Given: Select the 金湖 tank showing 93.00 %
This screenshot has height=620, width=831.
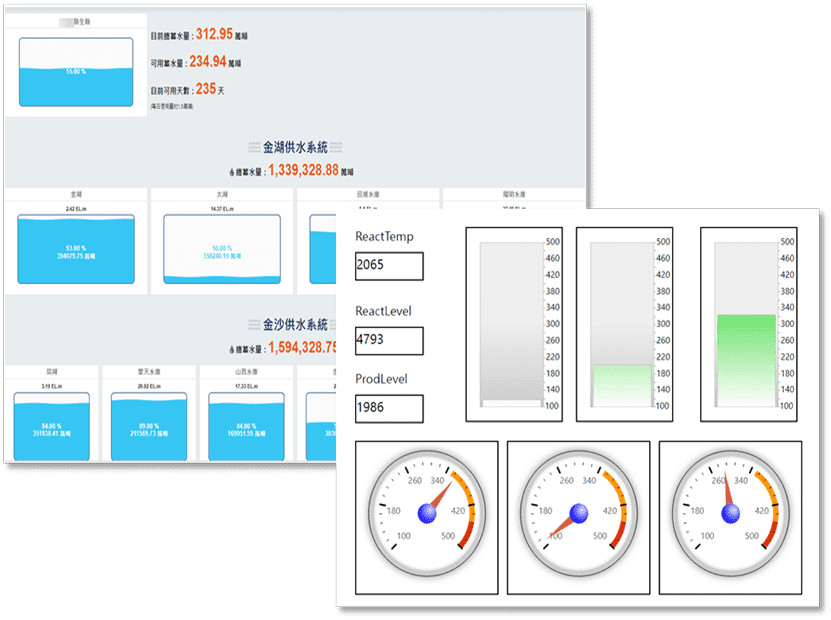Looking at the screenshot, I should [x=75, y=250].
